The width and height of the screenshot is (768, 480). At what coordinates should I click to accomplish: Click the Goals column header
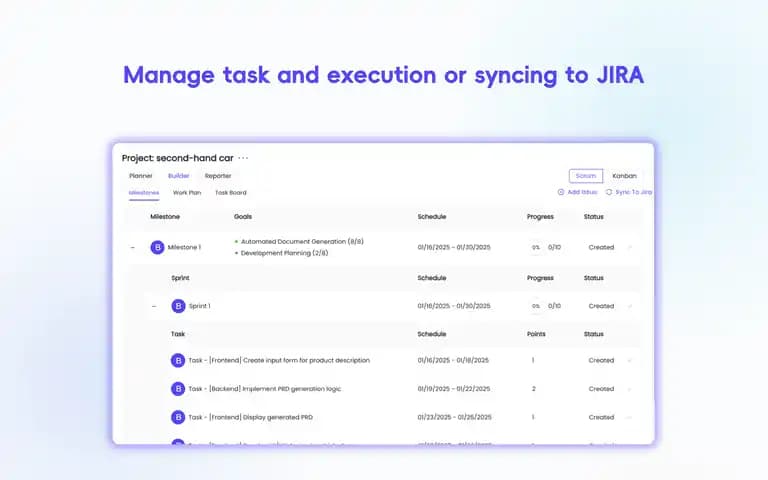(x=243, y=216)
